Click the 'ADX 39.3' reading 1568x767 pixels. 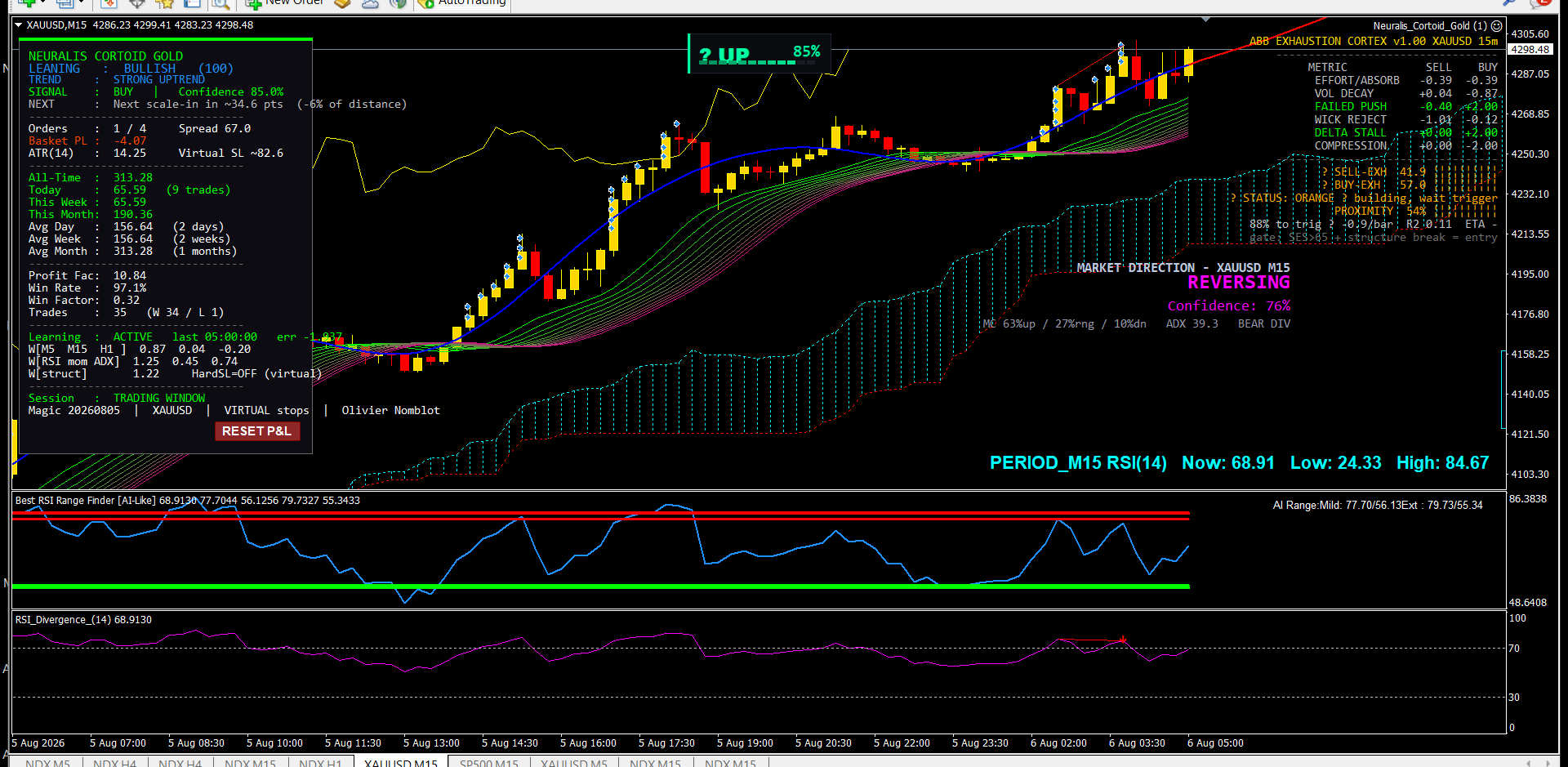1192,324
